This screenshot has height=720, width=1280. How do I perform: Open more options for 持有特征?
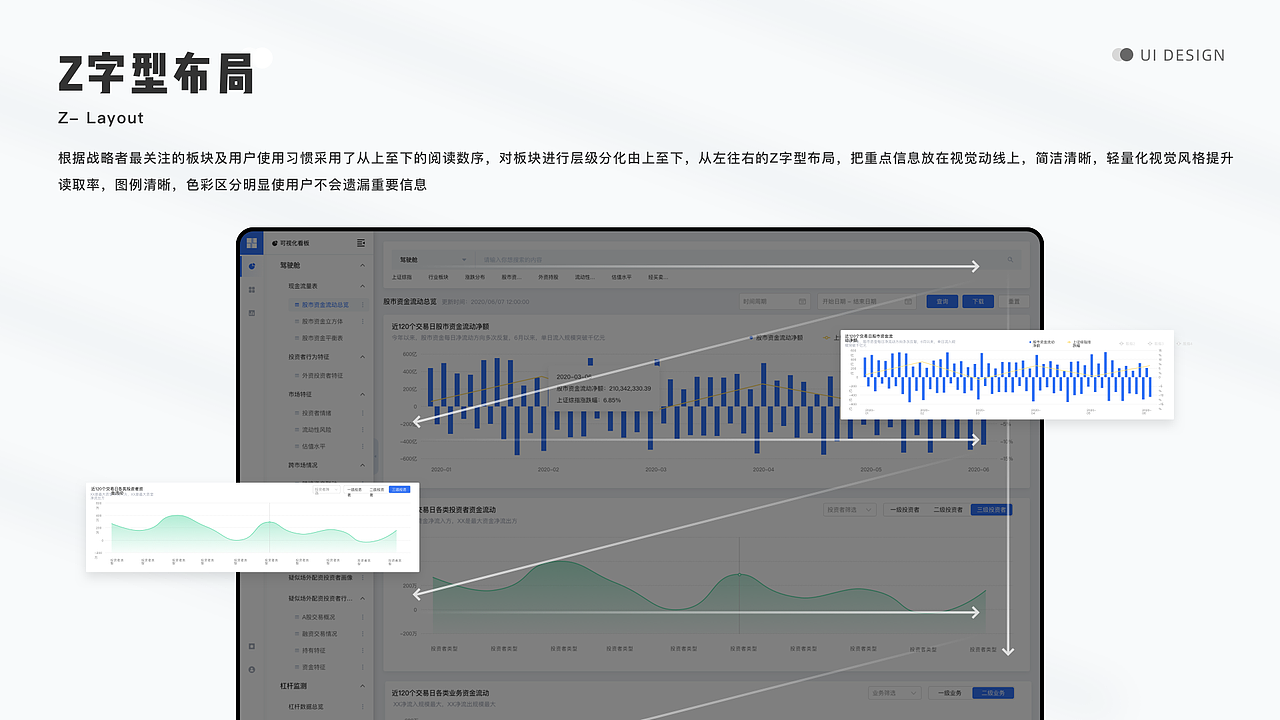[x=363, y=650]
